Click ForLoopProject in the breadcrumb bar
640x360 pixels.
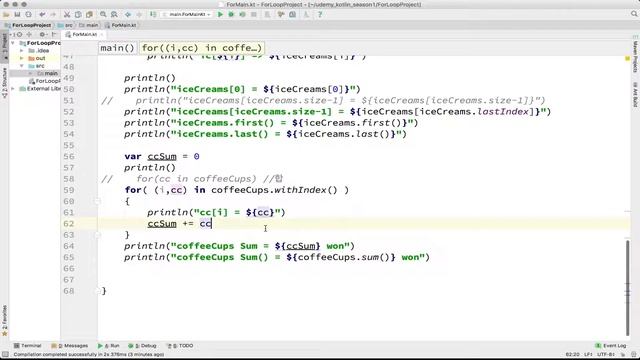click(x=28, y=25)
